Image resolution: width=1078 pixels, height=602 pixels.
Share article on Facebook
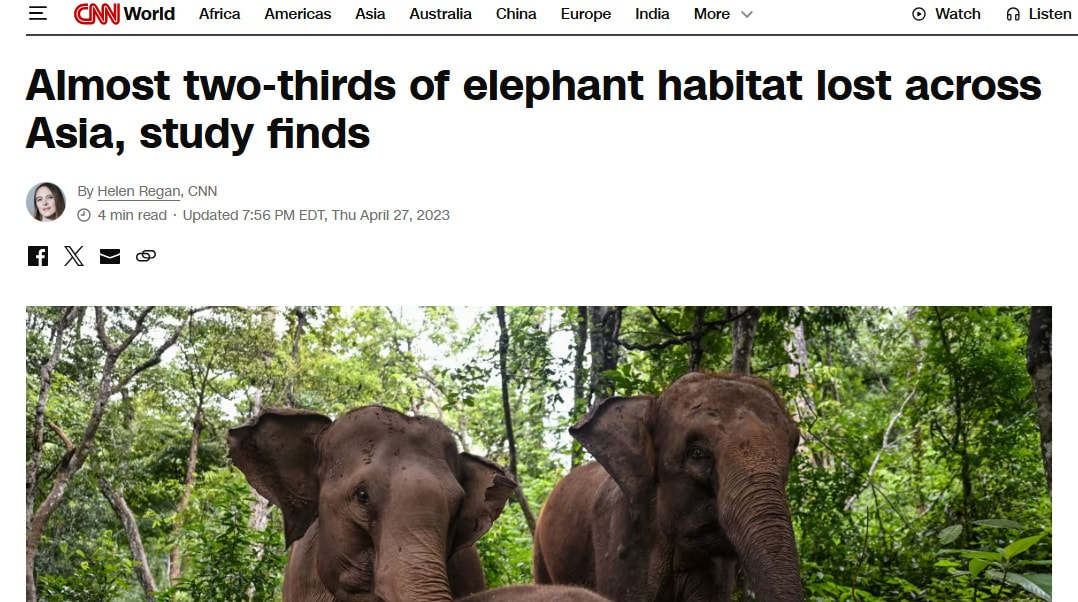click(x=38, y=256)
